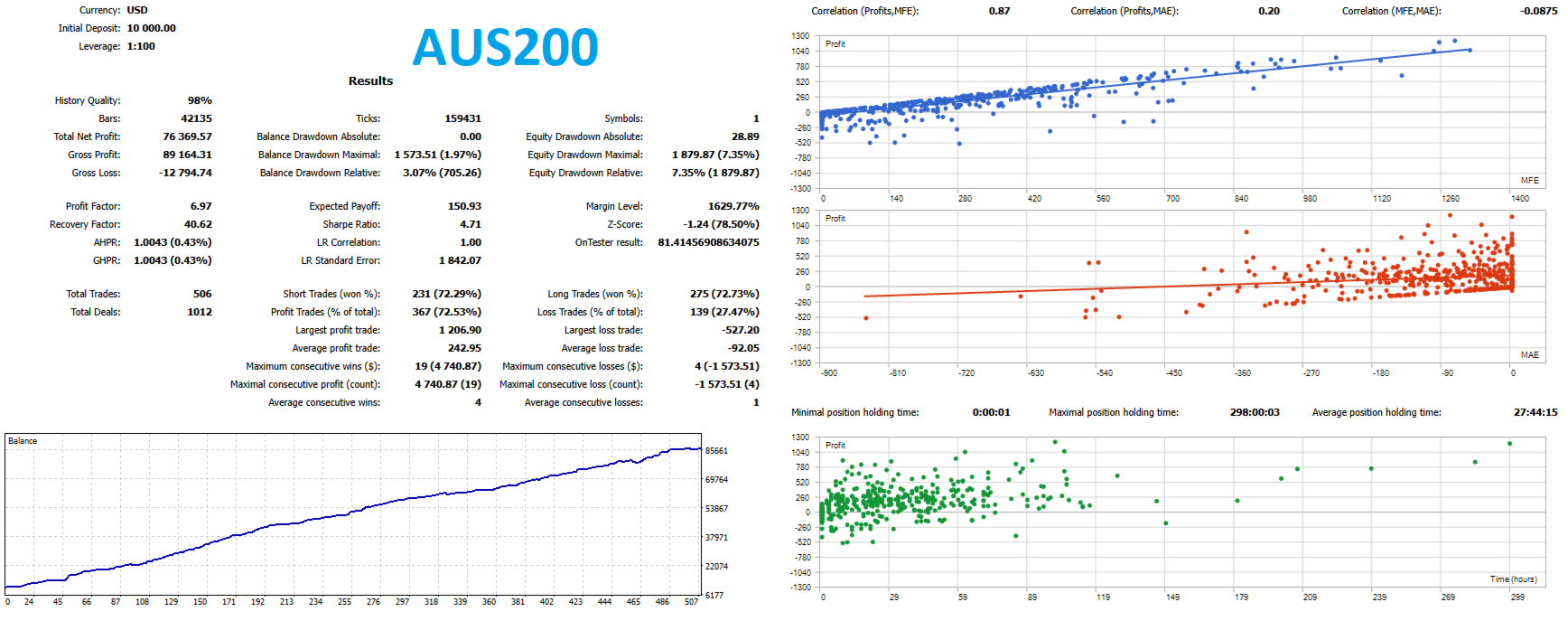Click the MAE axis label on red chart
This screenshot has height=621, width=1568.
[1529, 355]
